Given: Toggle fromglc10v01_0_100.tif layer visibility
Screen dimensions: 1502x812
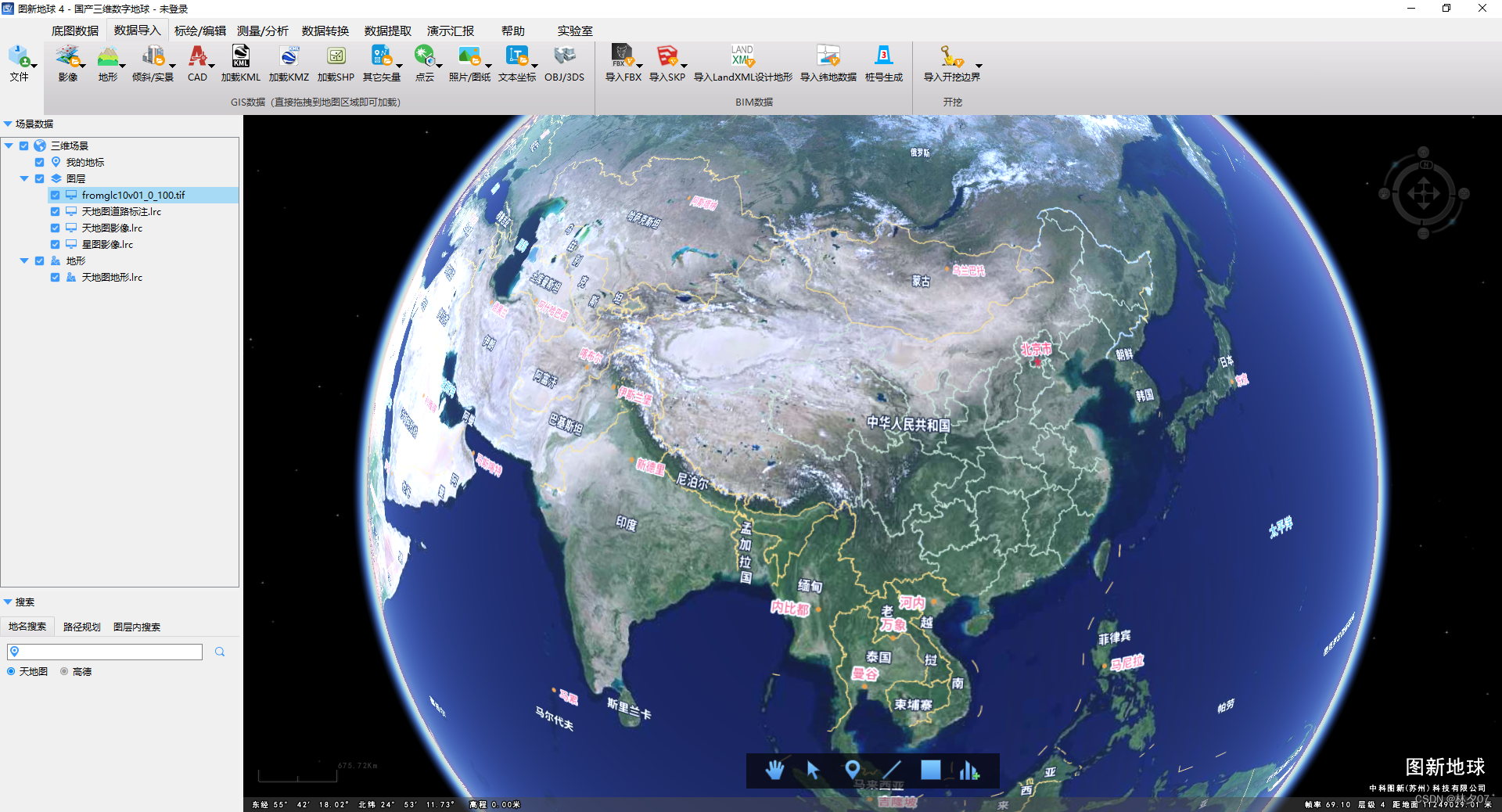Looking at the screenshot, I should click(x=55, y=195).
